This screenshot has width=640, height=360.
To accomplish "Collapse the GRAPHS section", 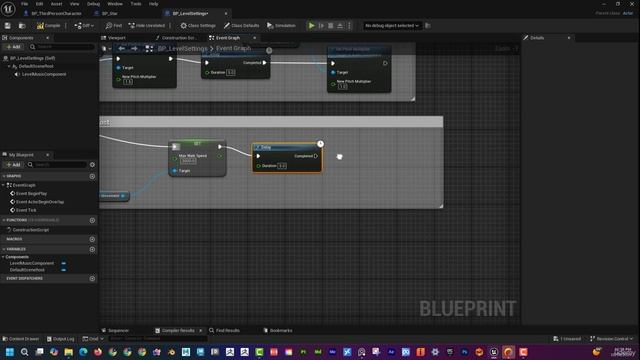I will 4,176.
